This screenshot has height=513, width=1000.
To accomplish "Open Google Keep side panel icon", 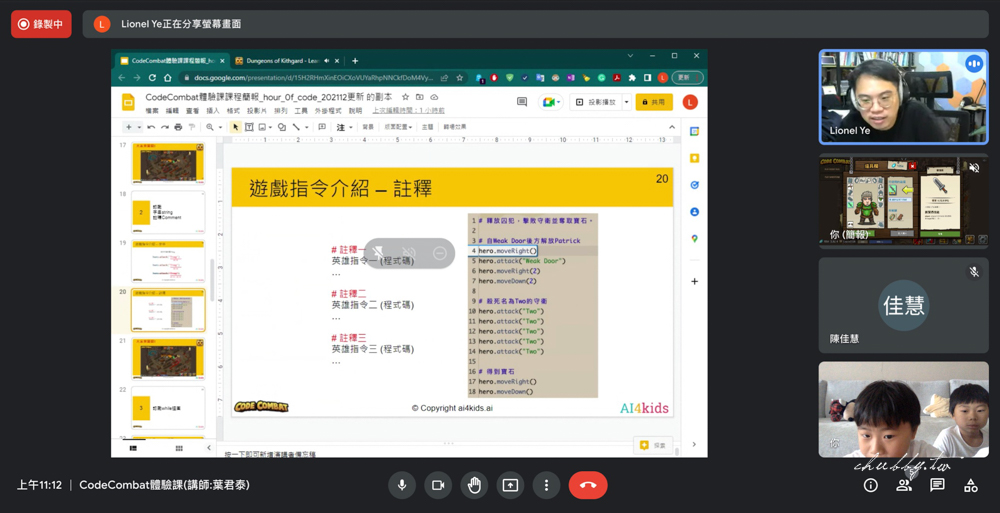I will [x=695, y=158].
